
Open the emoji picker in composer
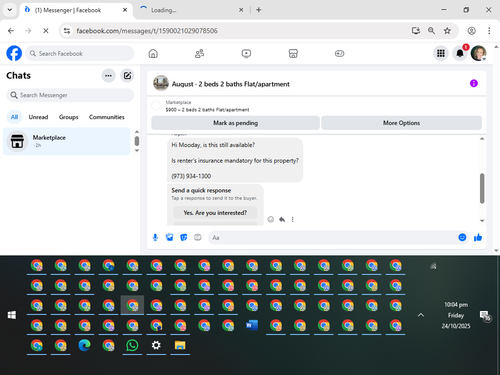(x=462, y=237)
